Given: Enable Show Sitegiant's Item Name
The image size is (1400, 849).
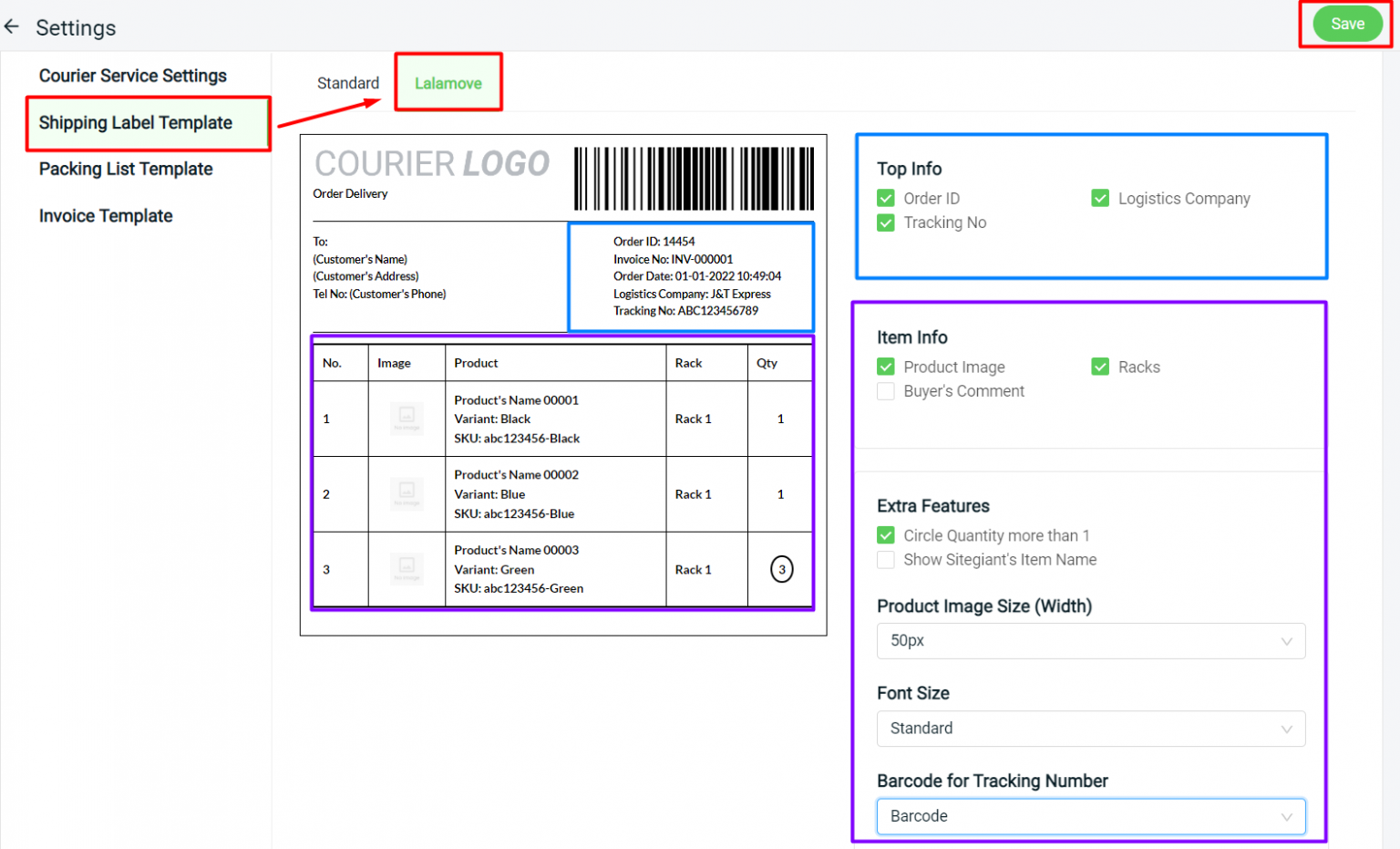Looking at the screenshot, I should pos(885,560).
